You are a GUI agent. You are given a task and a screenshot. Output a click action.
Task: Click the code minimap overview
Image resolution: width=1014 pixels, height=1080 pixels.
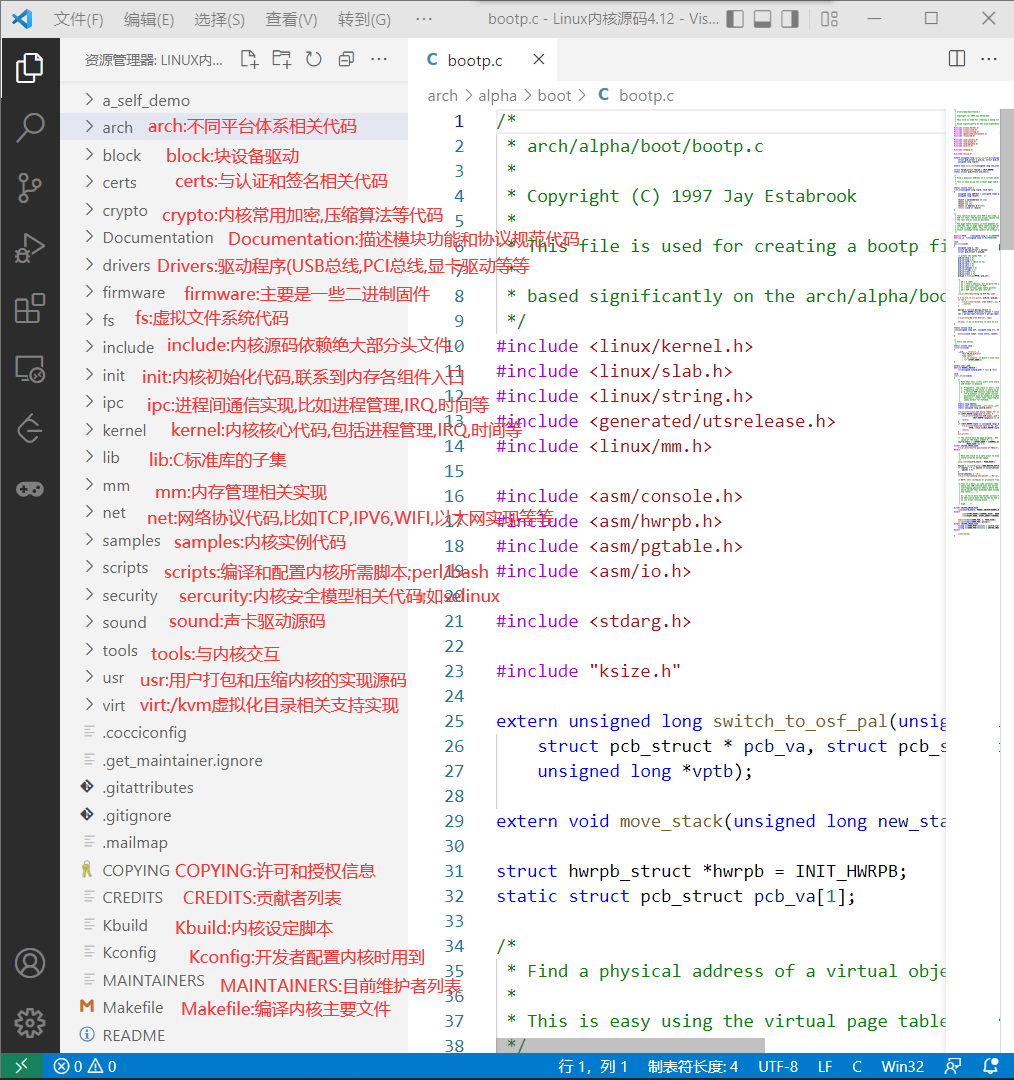976,322
